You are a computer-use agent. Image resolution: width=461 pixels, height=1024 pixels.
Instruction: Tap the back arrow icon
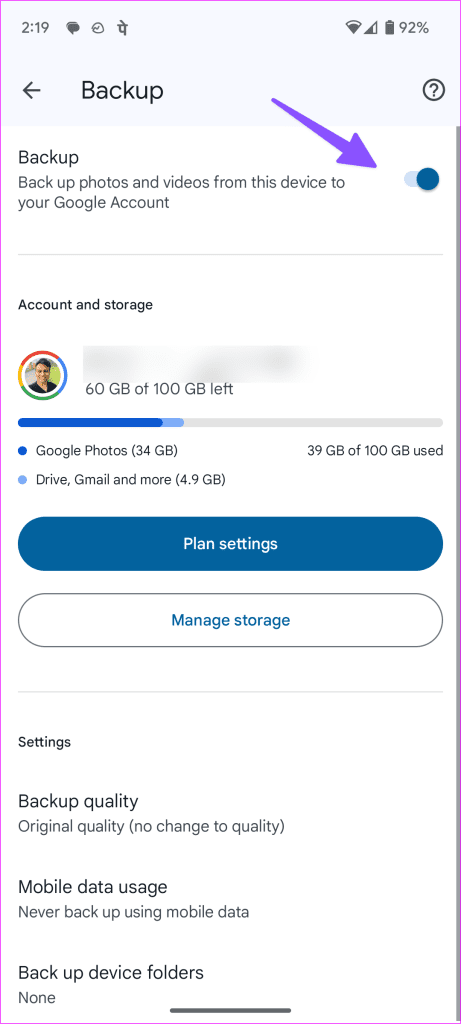[x=31, y=91]
